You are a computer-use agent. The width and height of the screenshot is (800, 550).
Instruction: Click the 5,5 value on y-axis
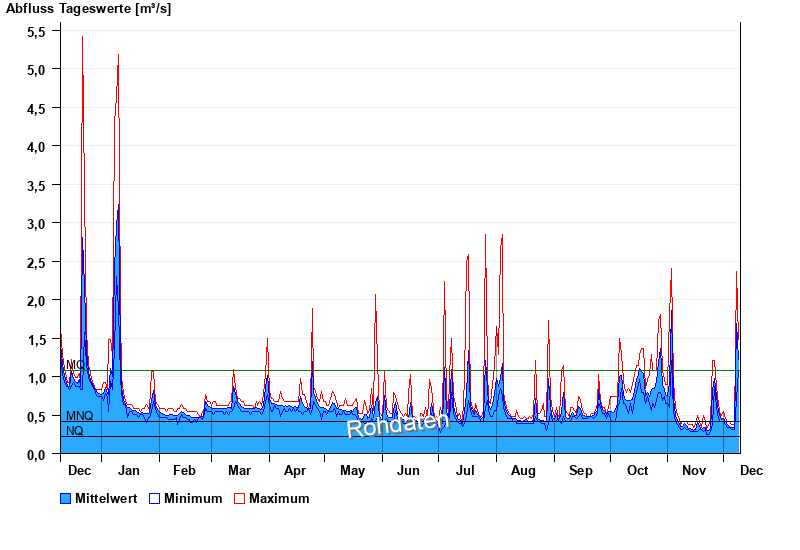coord(36,31)
